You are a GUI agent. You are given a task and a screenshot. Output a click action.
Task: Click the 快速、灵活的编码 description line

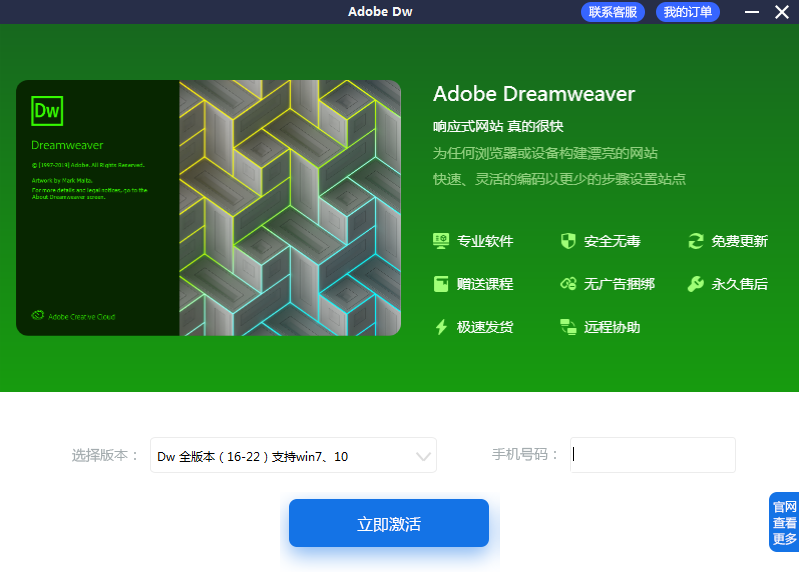559,179
